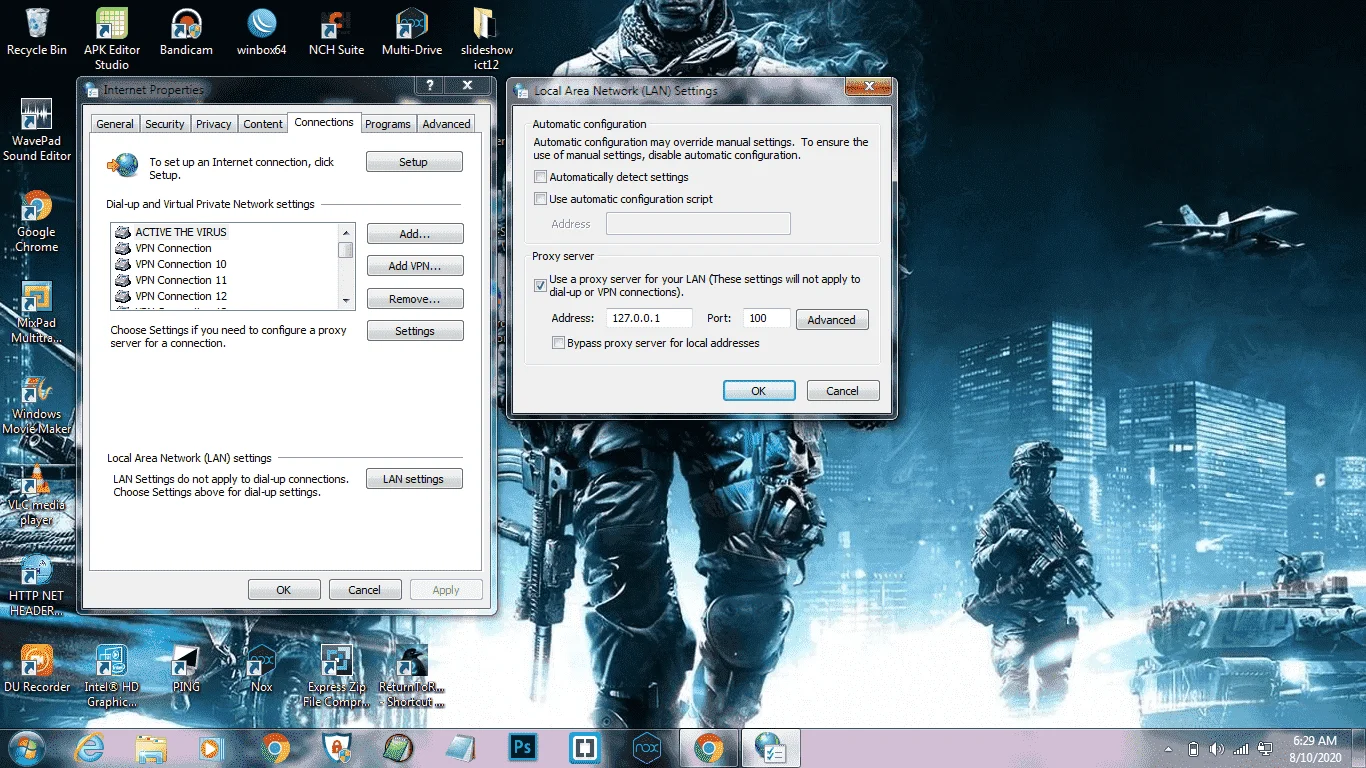Confirm LAN Settings dialog with OK

pyautogui.click(x=759, y=391)
